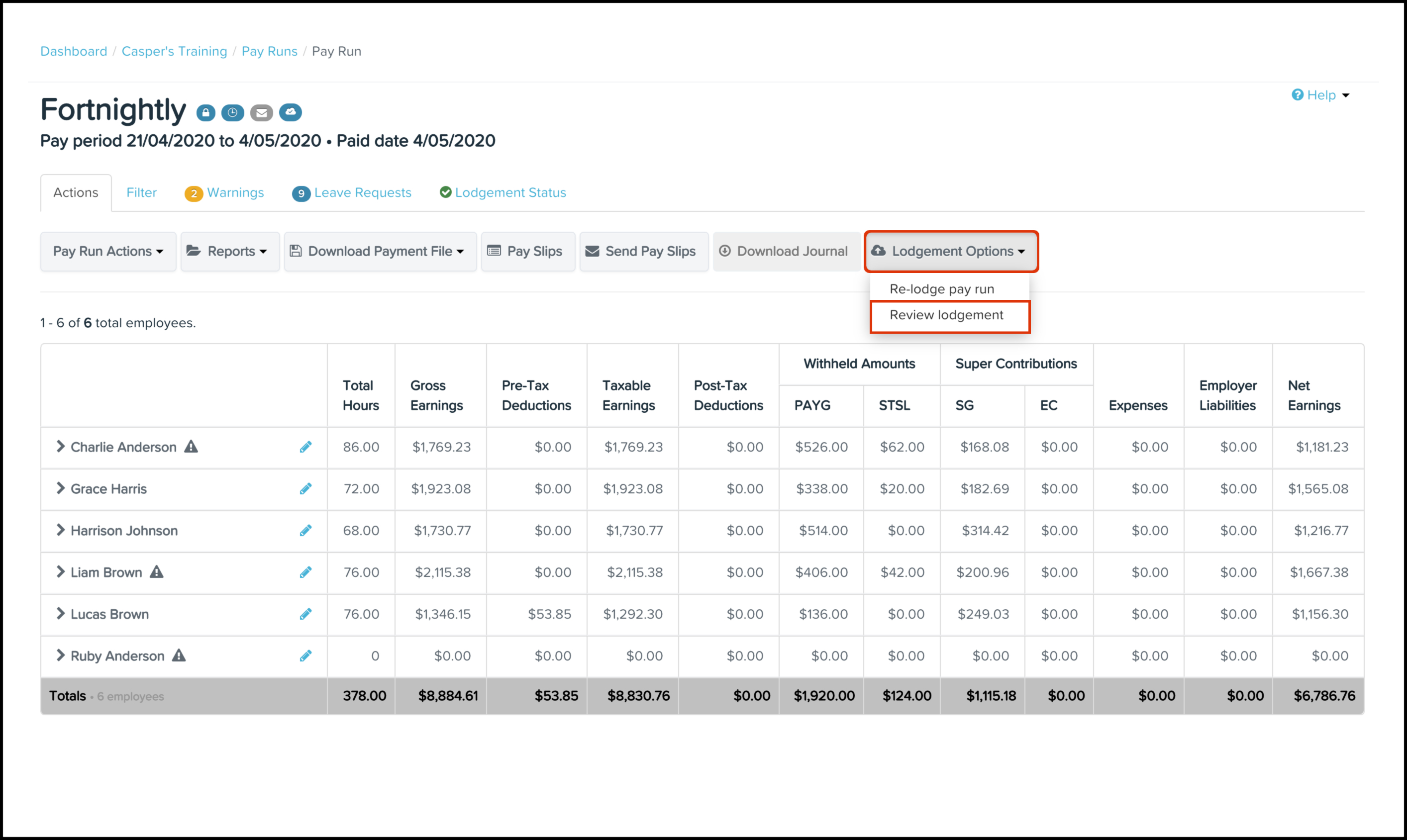Viewport: 1407px width, 840px height.
Task: Click the envelope status icon in title
Action: point(261,112)
